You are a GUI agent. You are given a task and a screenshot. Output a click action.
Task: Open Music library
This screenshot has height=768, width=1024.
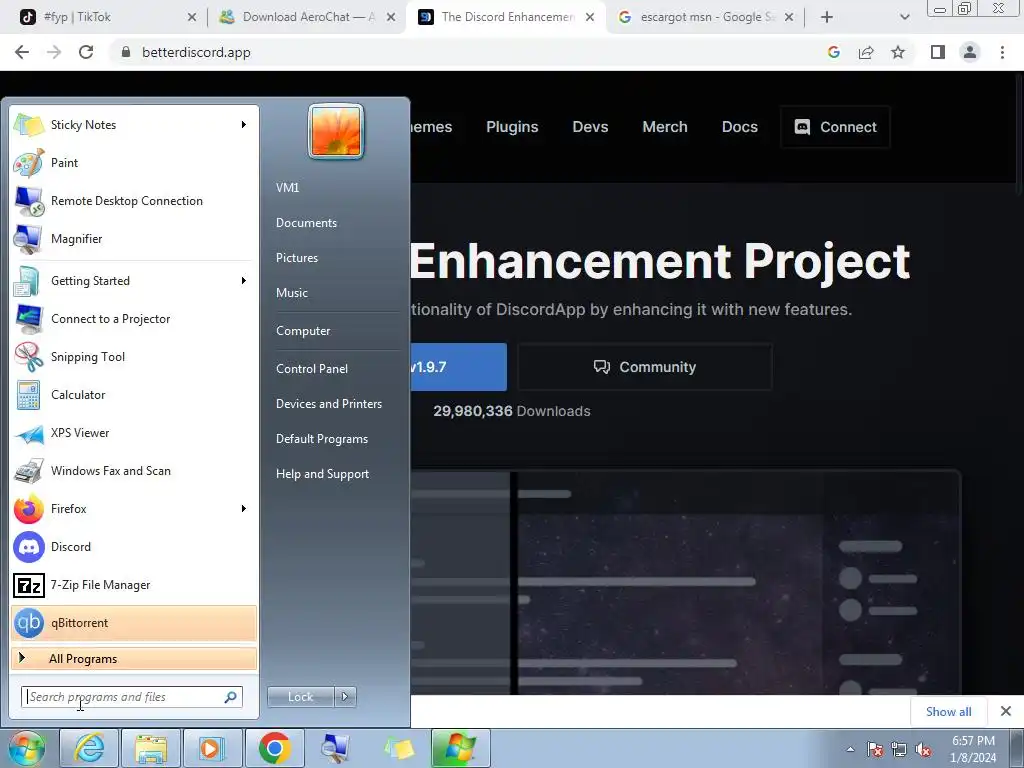point(292,293)
